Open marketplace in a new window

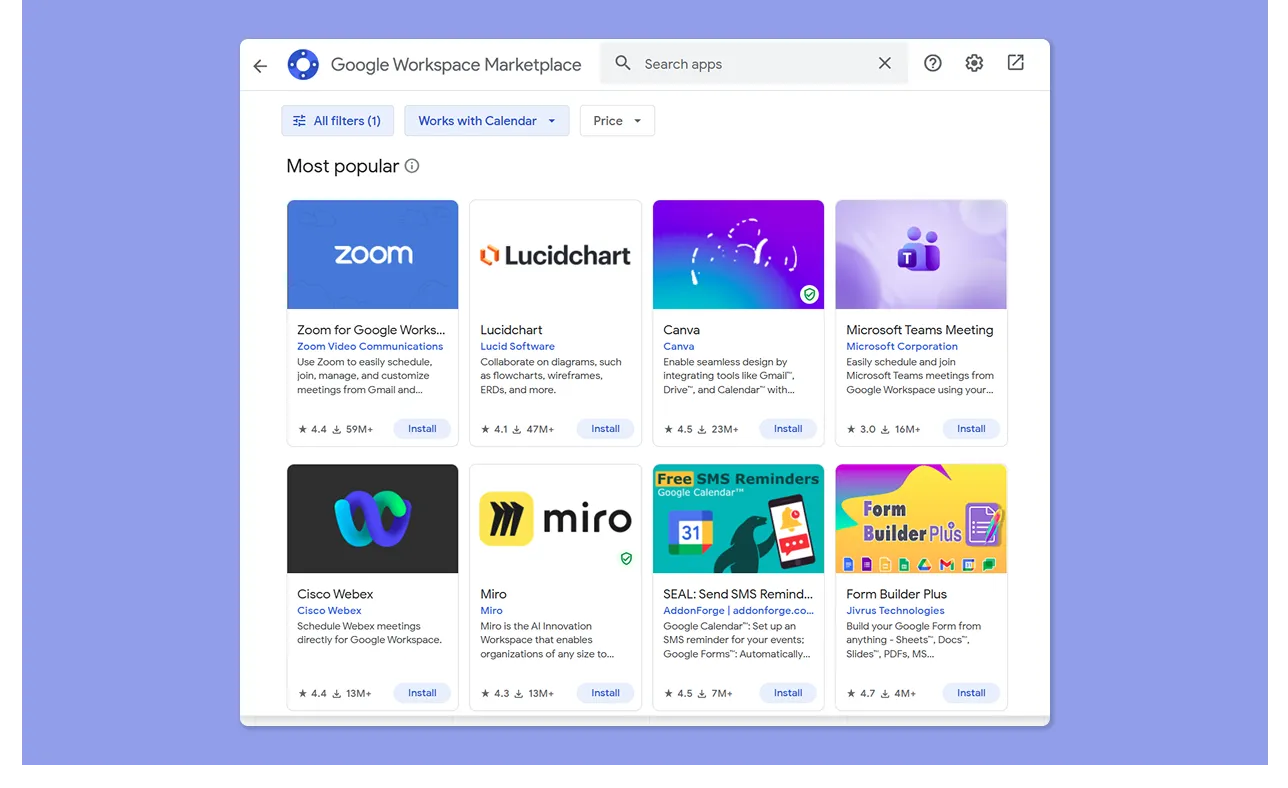[x=1014, y=62]
